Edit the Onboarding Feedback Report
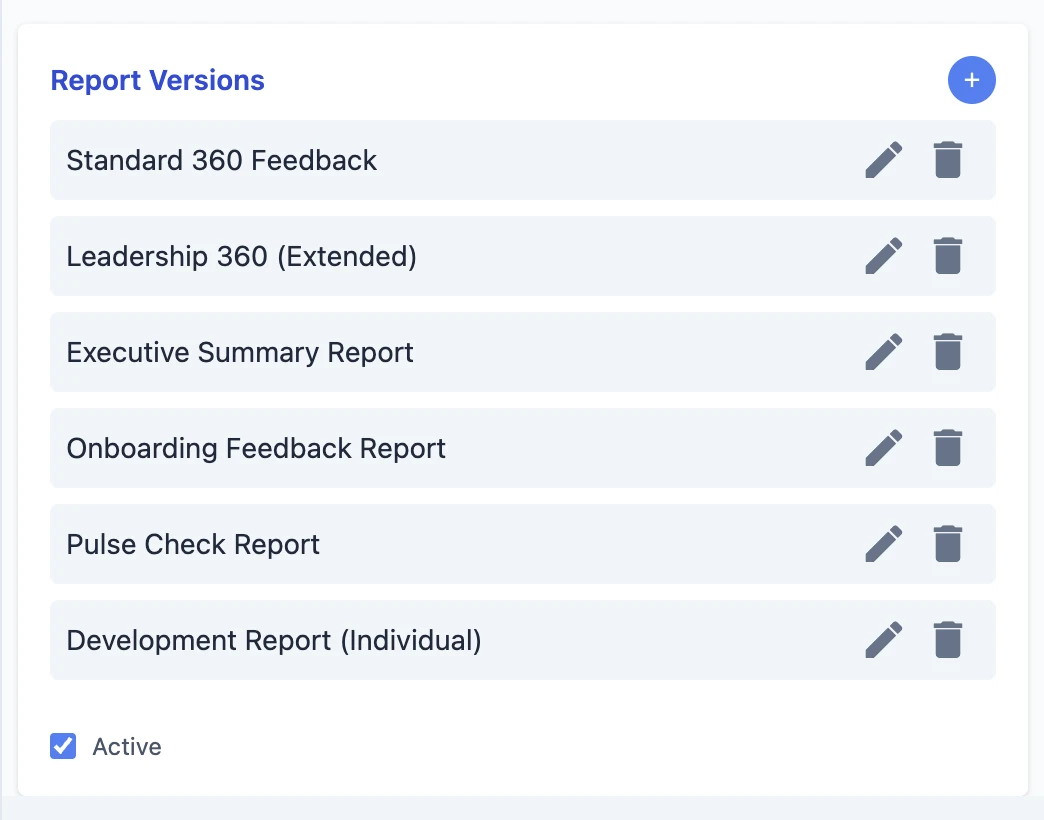Screen dimensions: 1044x820 click(883, 448)
